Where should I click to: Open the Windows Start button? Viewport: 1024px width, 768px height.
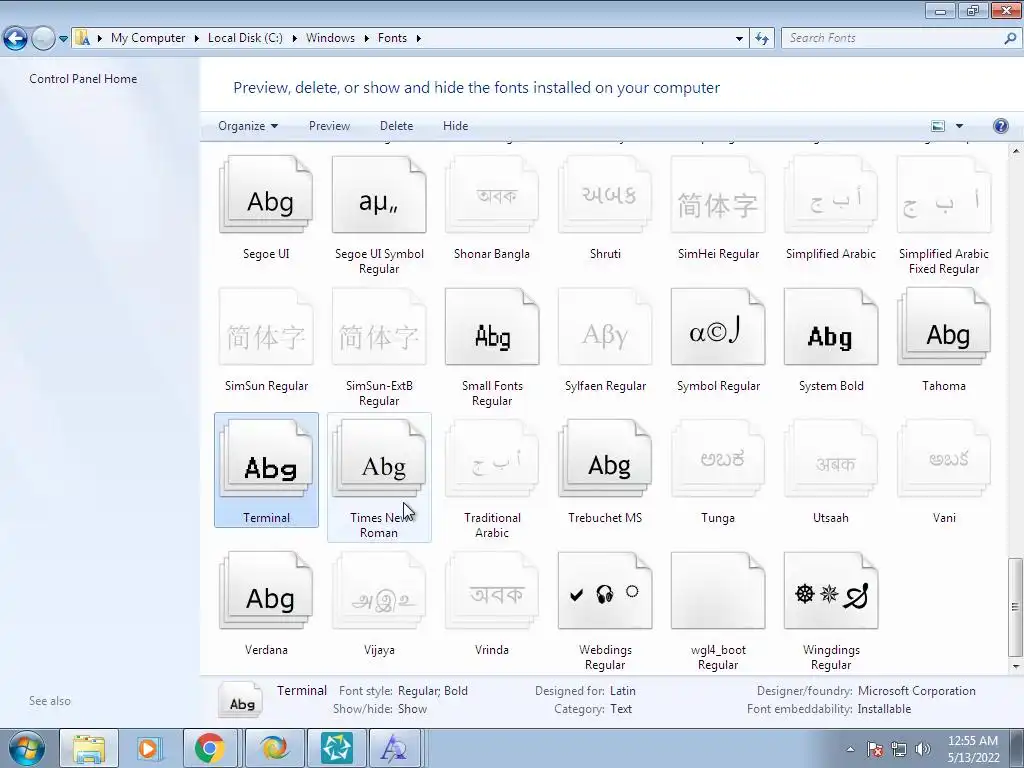click(x=26, y=748)
